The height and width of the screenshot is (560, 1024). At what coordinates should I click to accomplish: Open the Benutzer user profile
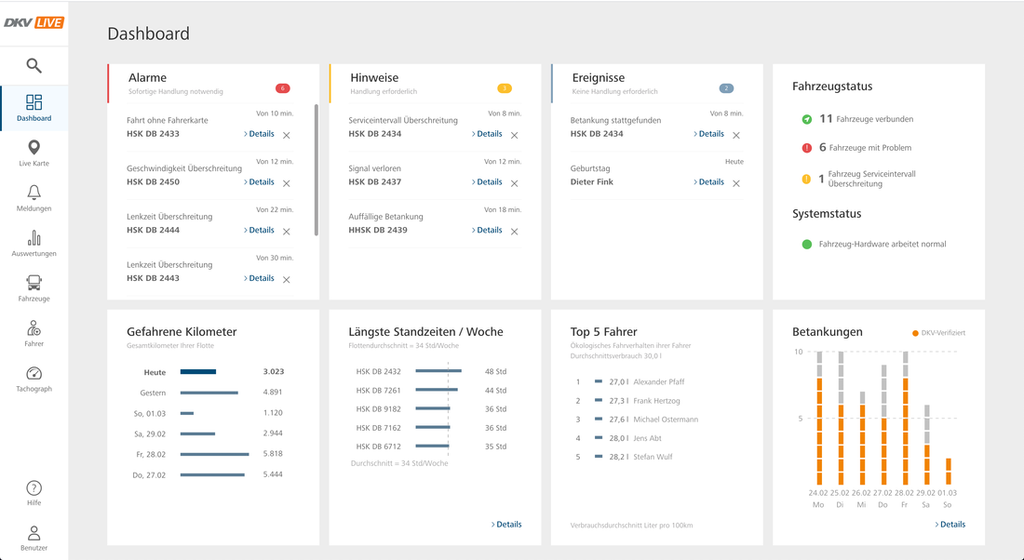[34, 538]
